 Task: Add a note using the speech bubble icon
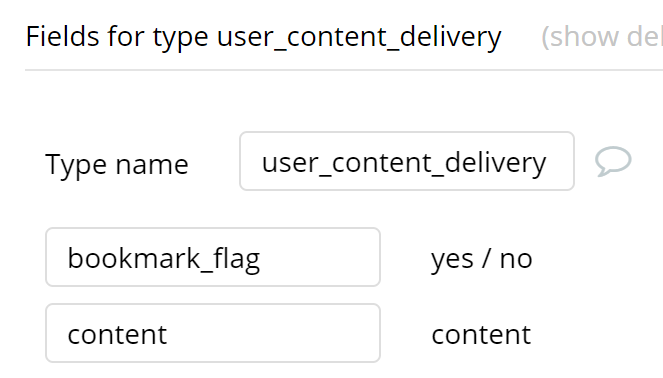(613, 161)
